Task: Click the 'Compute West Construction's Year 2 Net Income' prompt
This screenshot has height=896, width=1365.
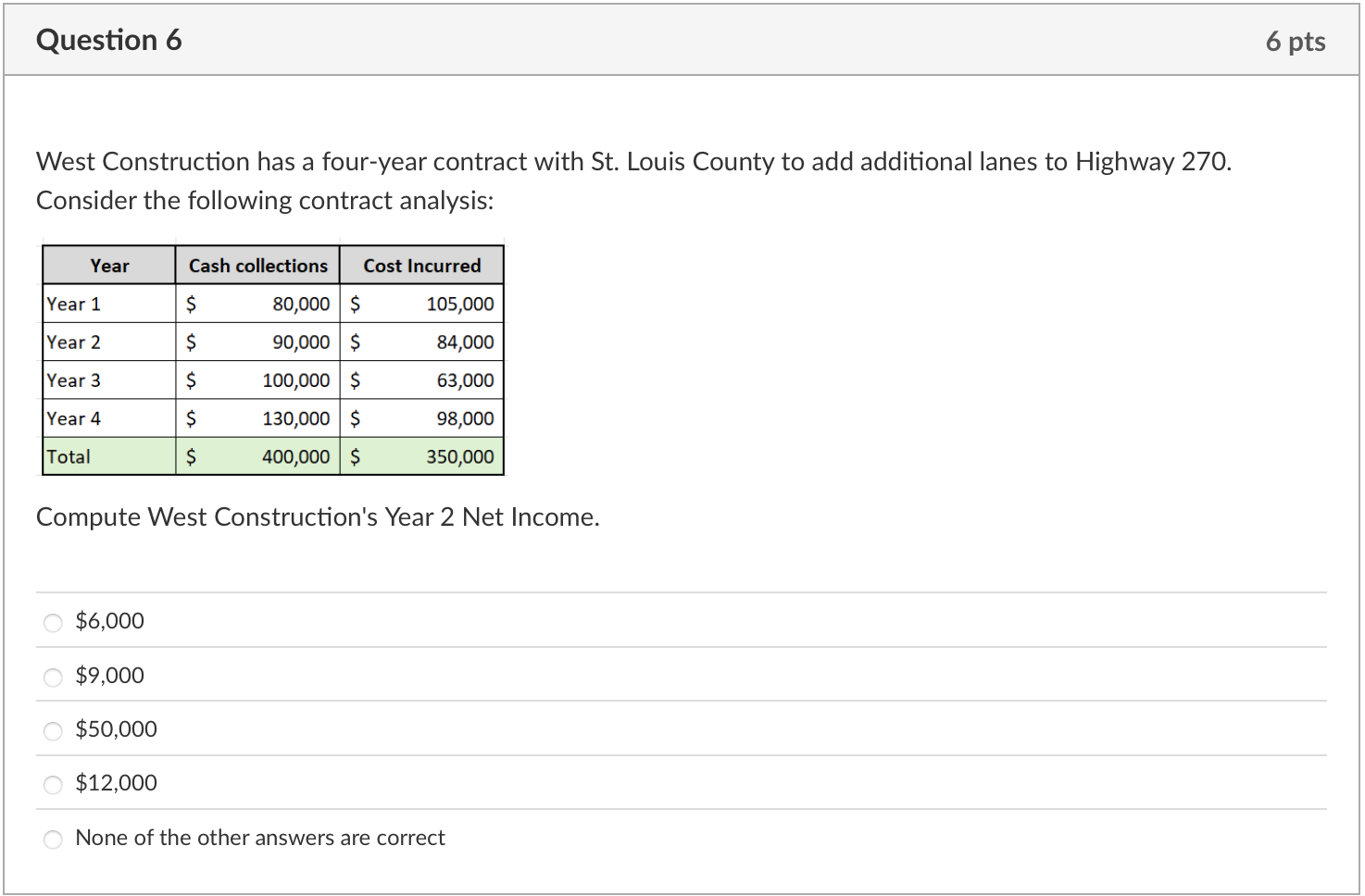Action: (318, 516)
